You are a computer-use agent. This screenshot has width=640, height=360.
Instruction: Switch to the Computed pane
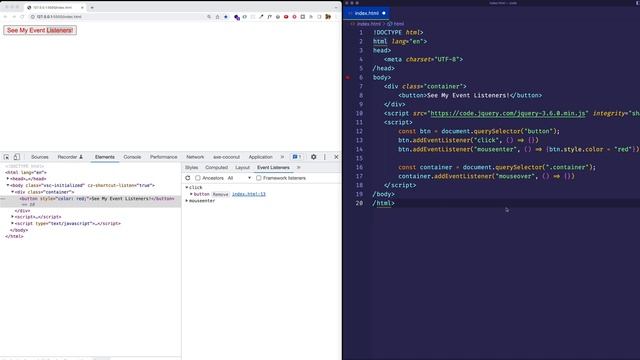coord(216,167)
